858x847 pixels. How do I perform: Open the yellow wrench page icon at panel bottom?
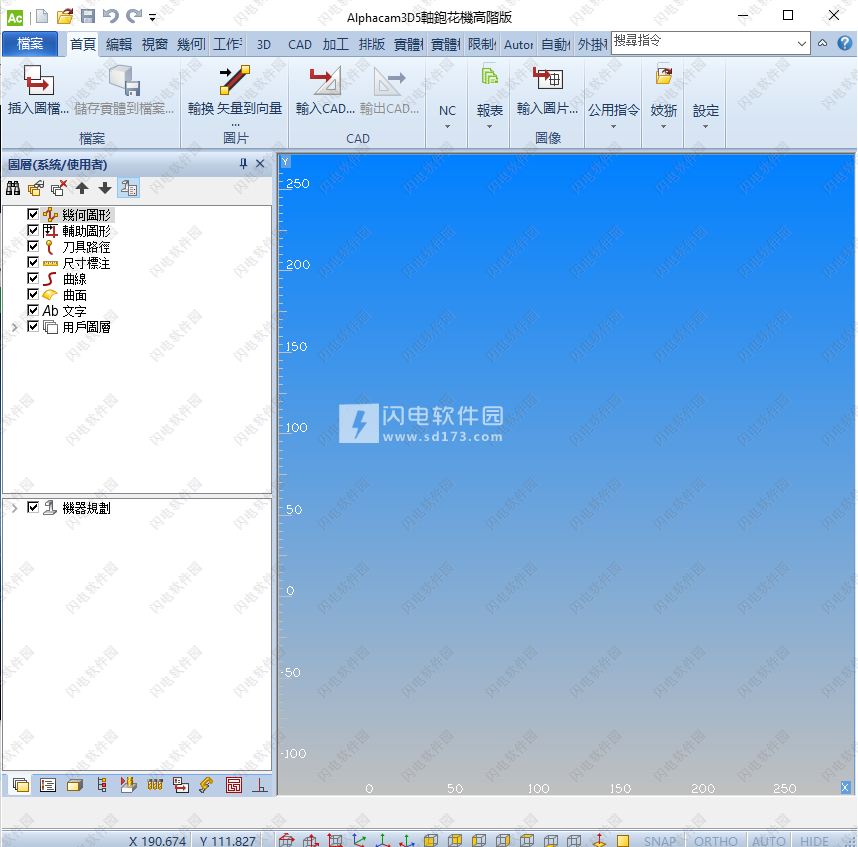pos(206,785)
